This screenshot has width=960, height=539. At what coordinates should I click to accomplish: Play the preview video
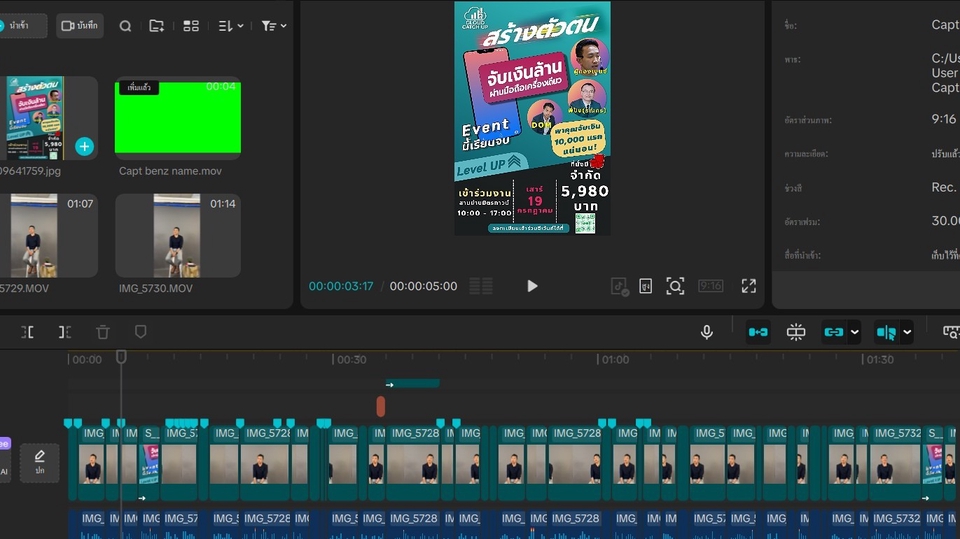[x=532, y=286]
